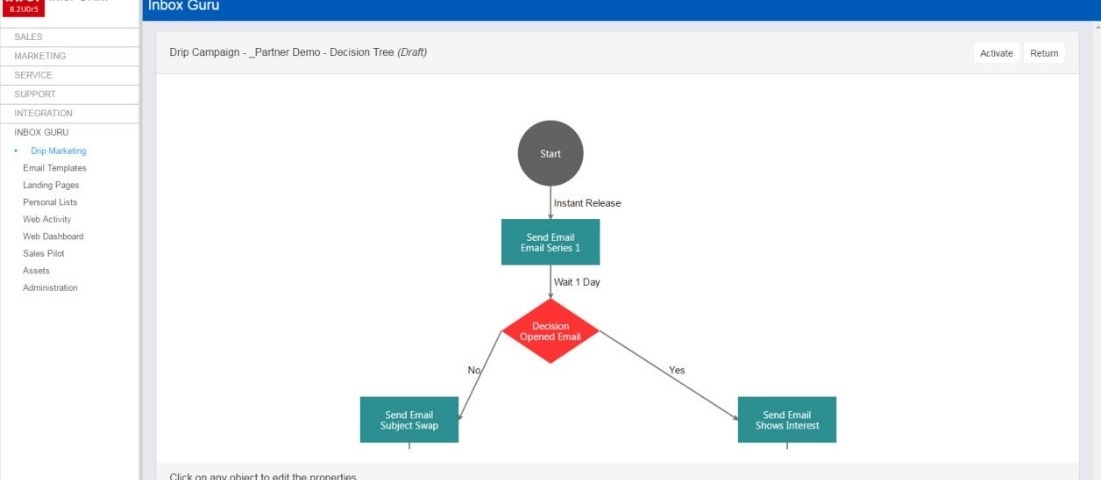This screenshot has width=1101, height=480.
Task: Open the SERVICE menu section
Action: [x=70, y=75]
